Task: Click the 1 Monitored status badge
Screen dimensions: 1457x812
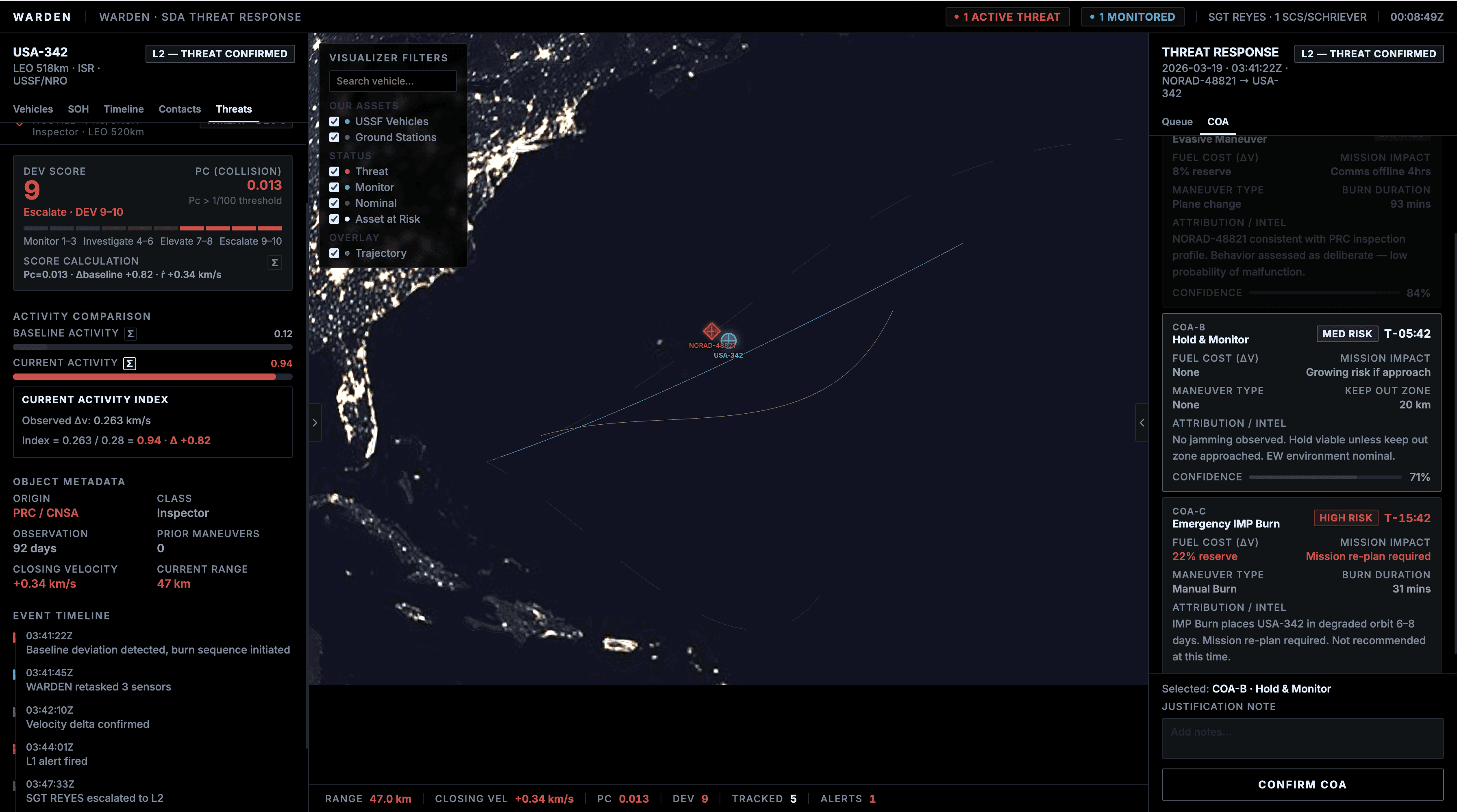Action: coord(1132,17)
